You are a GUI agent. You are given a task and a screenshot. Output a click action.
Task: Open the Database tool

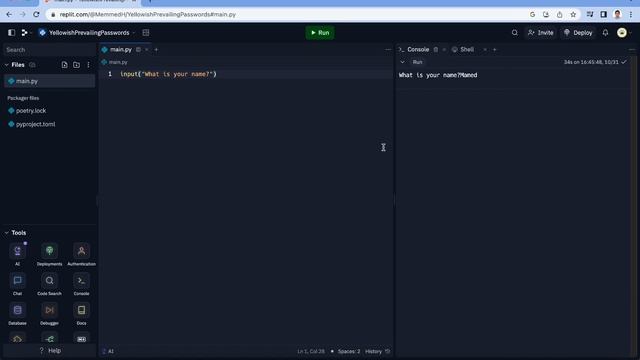17,313
